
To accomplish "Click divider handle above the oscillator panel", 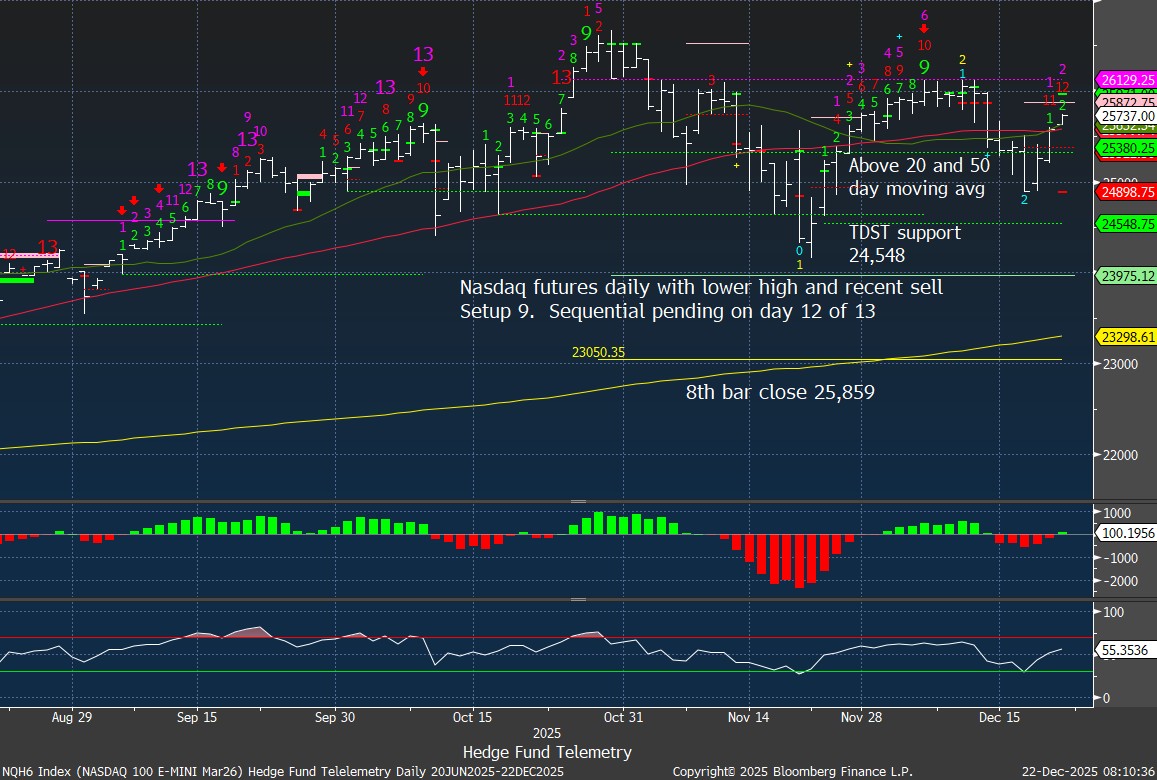I will pyautogui.click(x=578, y=600).
